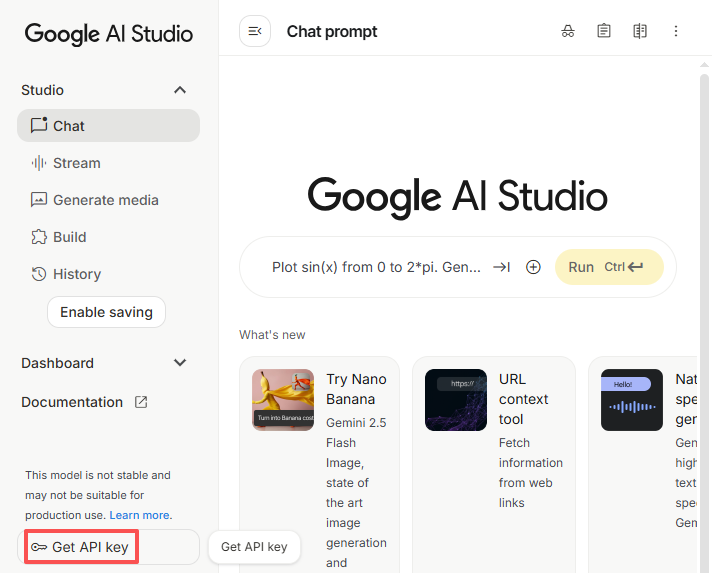Viewport: 712px width, 573px height.
Task: Open the URL context tool card thumbnail
Action: [x=456, y=400]
